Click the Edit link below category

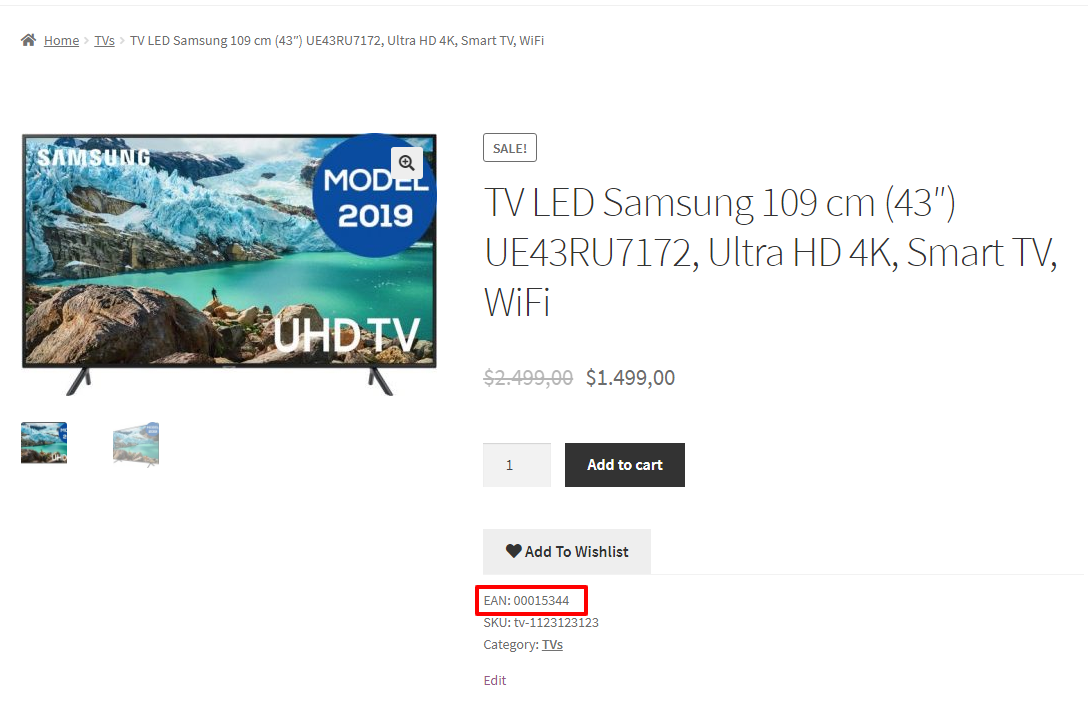pos(495,681)
